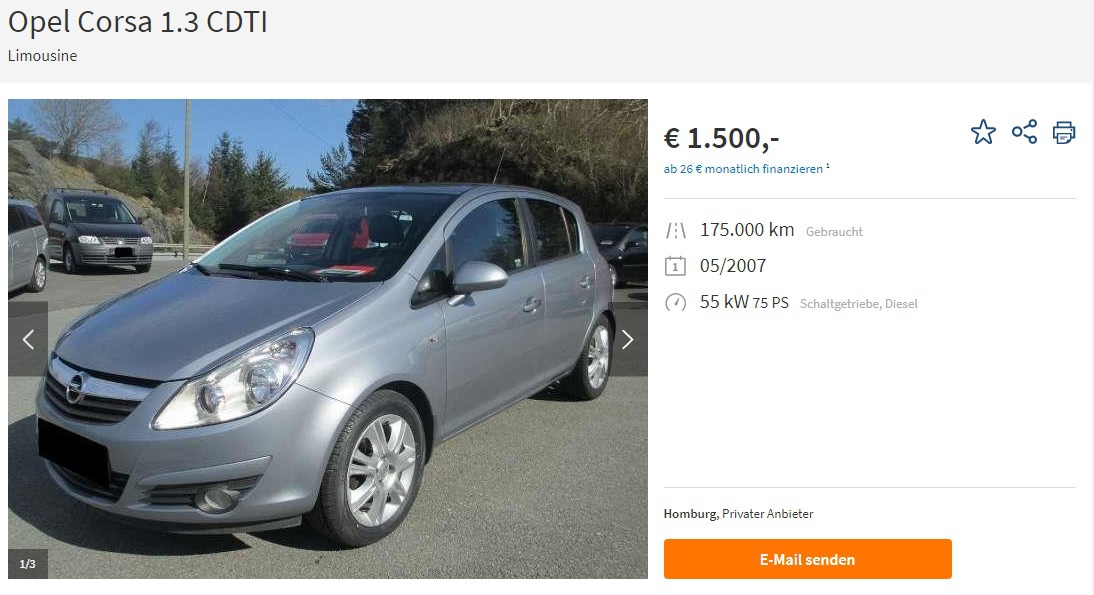The image size is (1094, 595).
Task: Advance to next photo with right arrow
Action: (x=628, y=340)
